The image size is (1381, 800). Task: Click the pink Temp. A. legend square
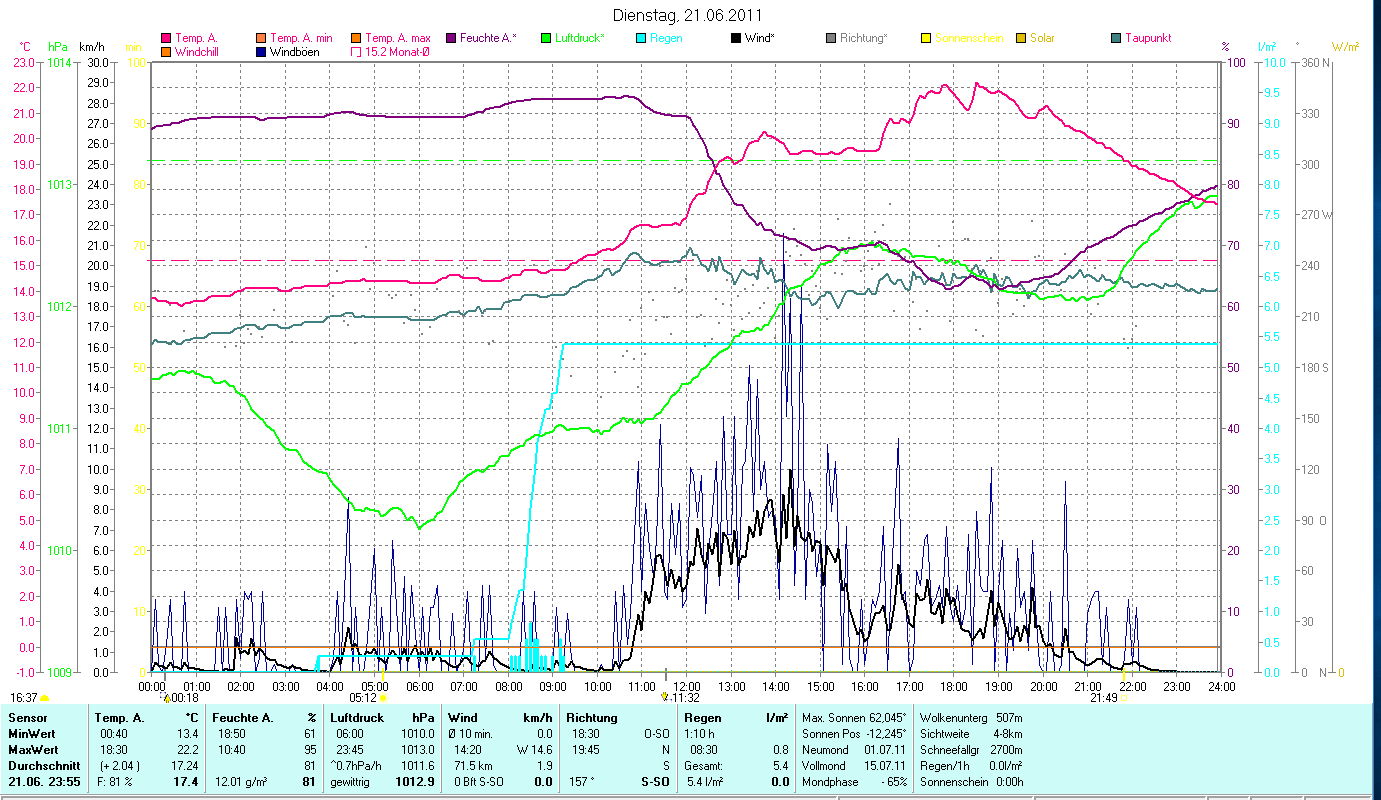[166, 38]
